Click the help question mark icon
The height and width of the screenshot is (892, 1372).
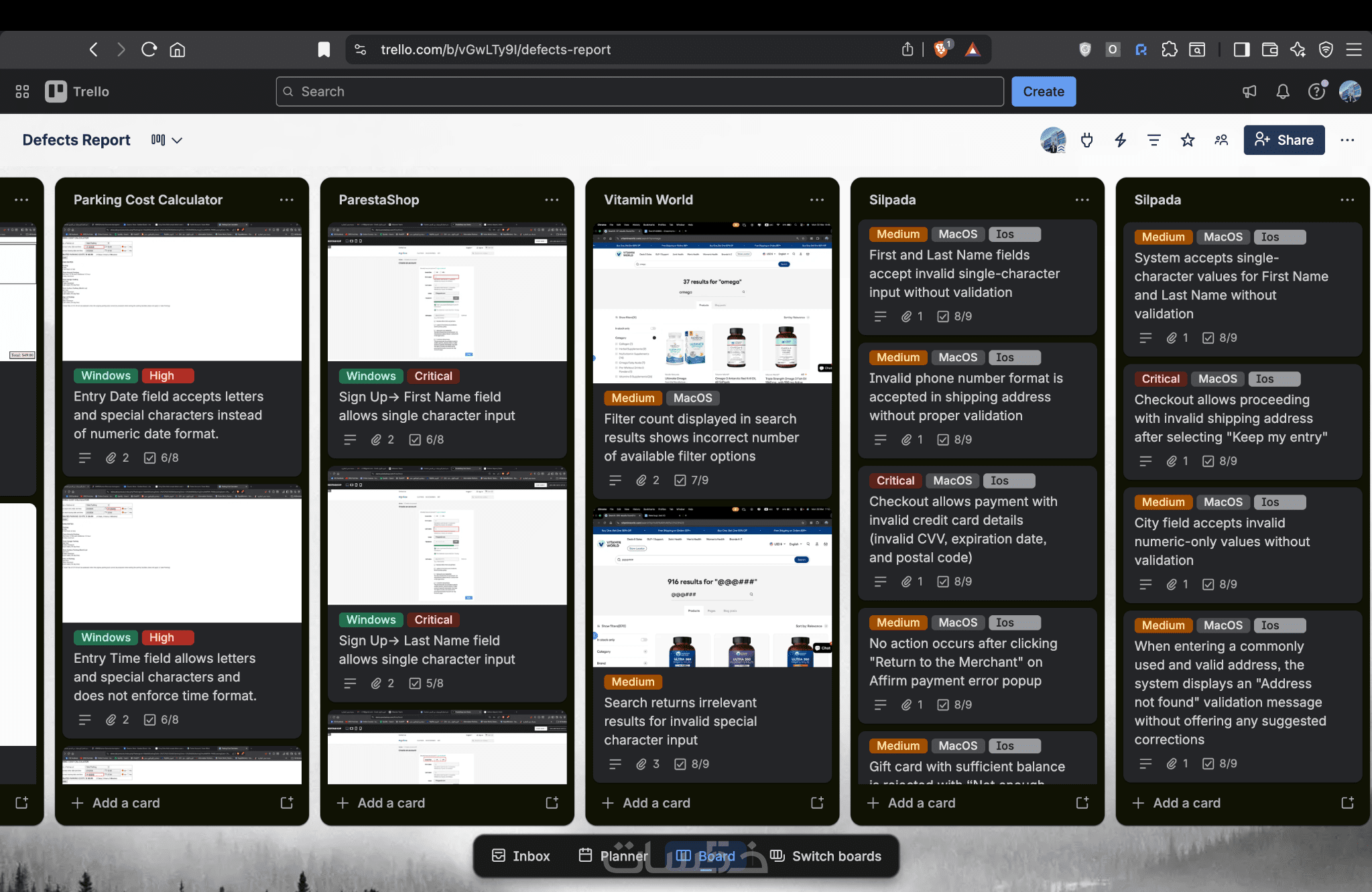point(1316,92)
